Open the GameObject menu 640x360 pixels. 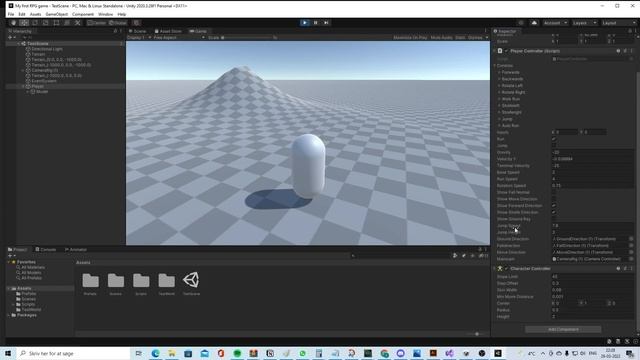pos(57,14)
